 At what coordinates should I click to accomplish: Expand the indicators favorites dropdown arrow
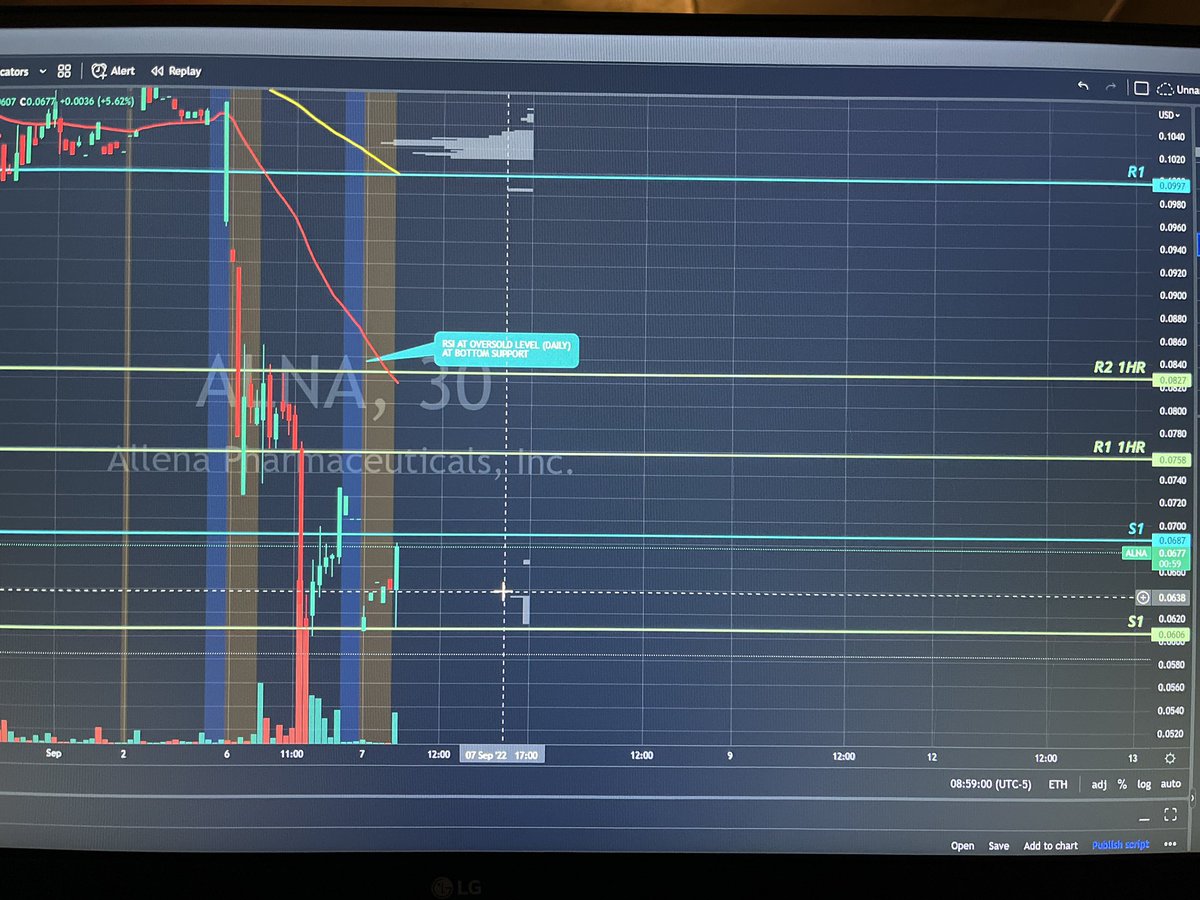tap(42, 72)
